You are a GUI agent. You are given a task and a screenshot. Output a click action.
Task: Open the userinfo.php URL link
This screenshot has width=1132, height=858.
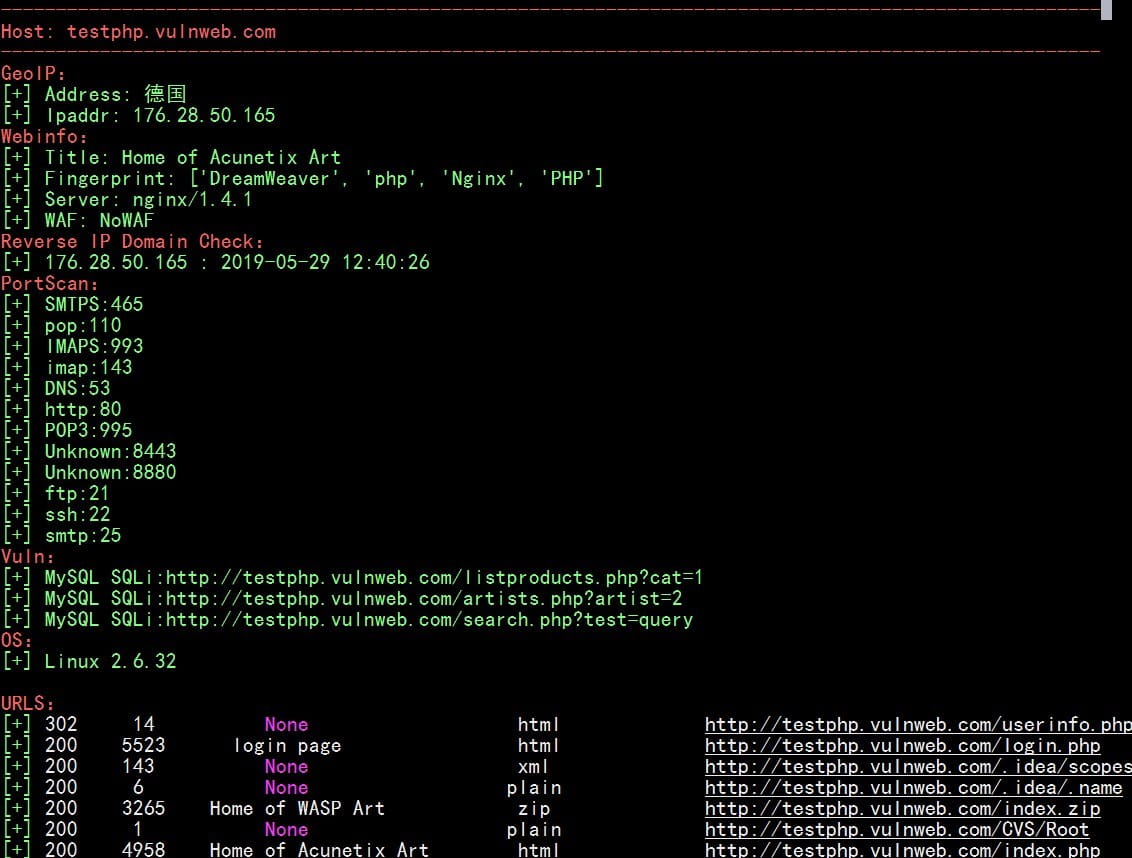[916, 724]
